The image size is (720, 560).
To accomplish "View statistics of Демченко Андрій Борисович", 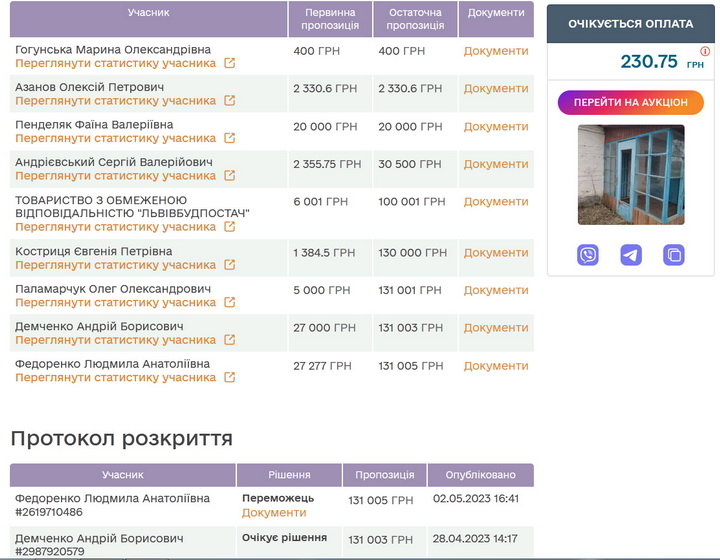I will [115, 340].
